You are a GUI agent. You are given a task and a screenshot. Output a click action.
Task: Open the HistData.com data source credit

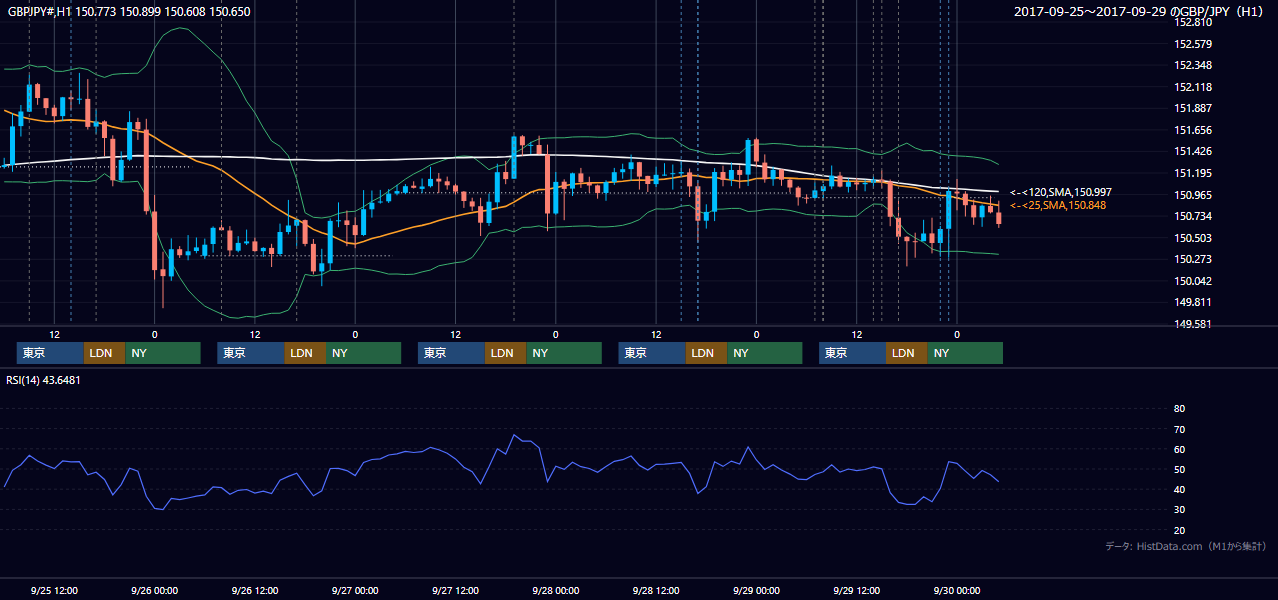(x=1186, y=546)
